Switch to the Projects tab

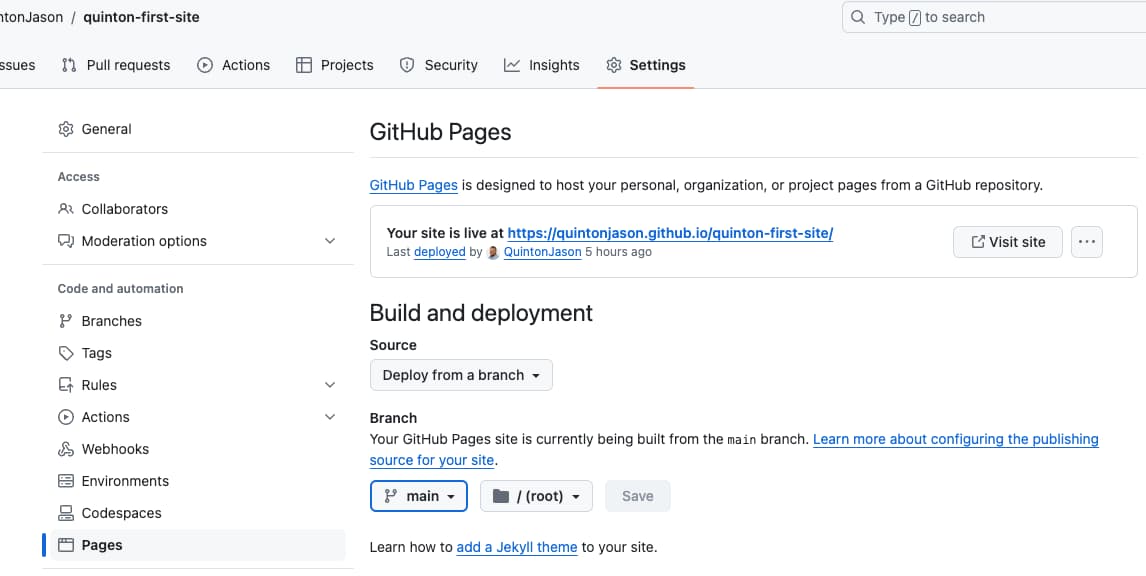coord(335,65)
